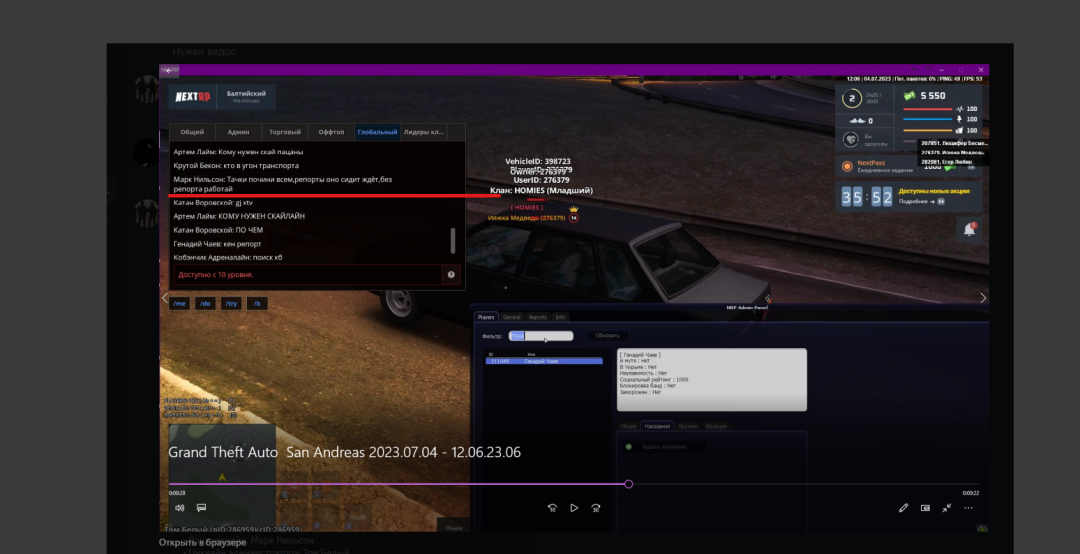
Task: Switch to General tab in Admin Panel
Action: (x=511, y=317)
